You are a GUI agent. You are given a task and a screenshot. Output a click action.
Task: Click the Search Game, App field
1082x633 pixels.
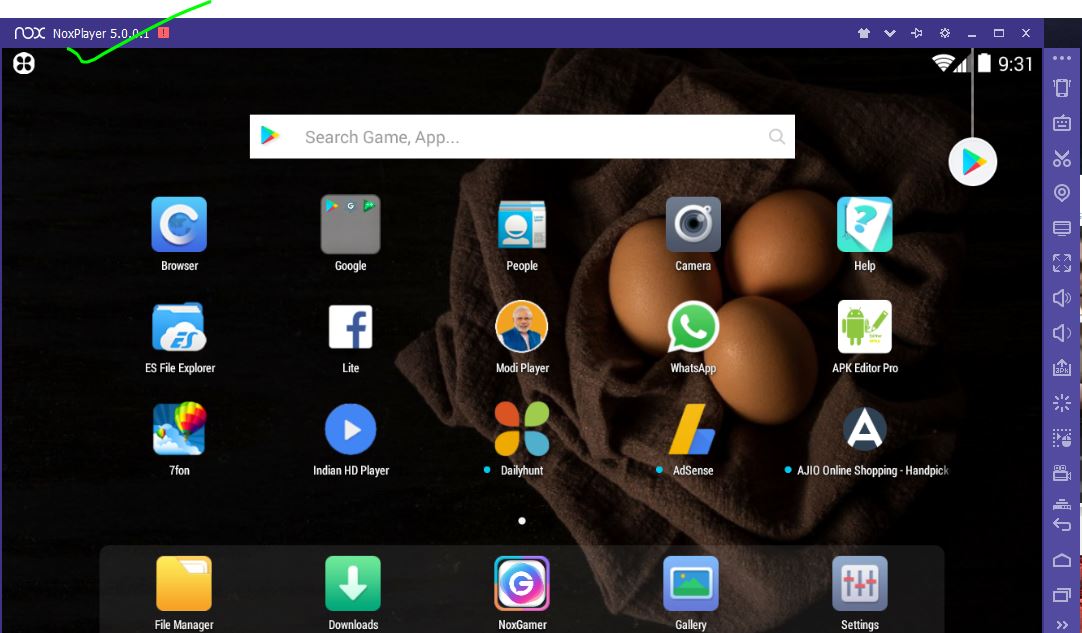point(522,137)
